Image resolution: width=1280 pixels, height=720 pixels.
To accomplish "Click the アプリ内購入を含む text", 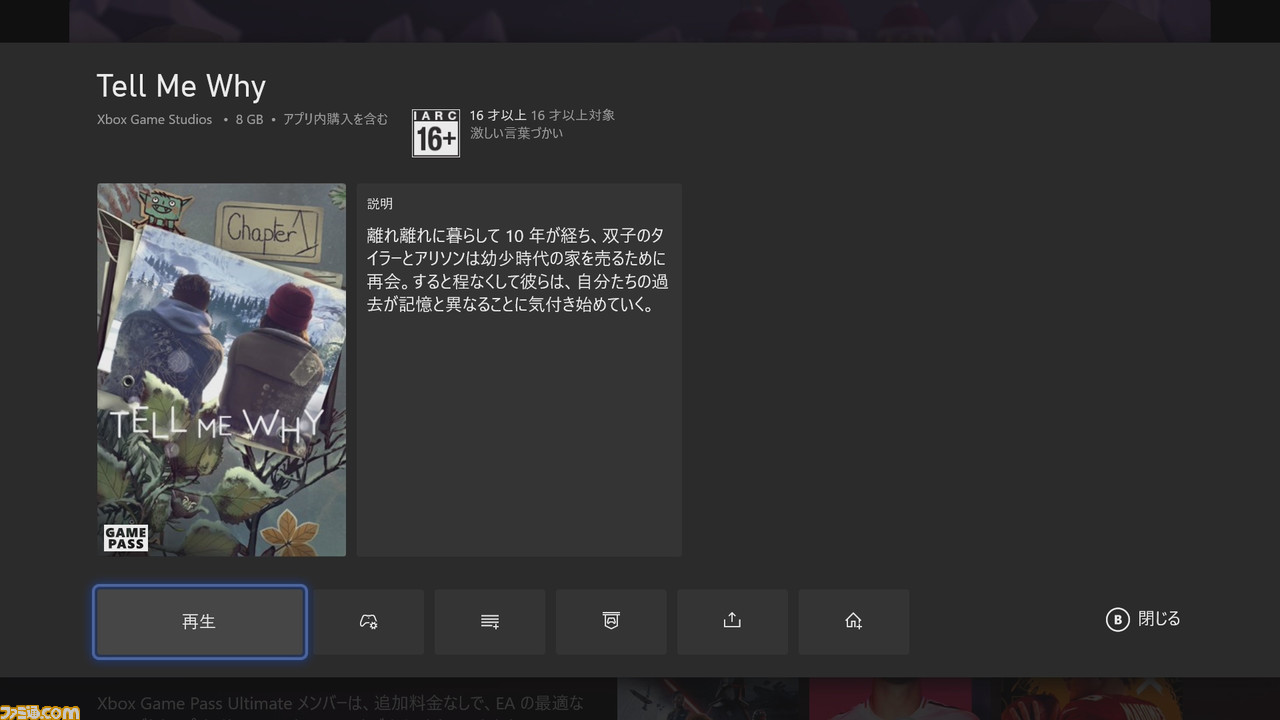I will click(x=335, y=119).
